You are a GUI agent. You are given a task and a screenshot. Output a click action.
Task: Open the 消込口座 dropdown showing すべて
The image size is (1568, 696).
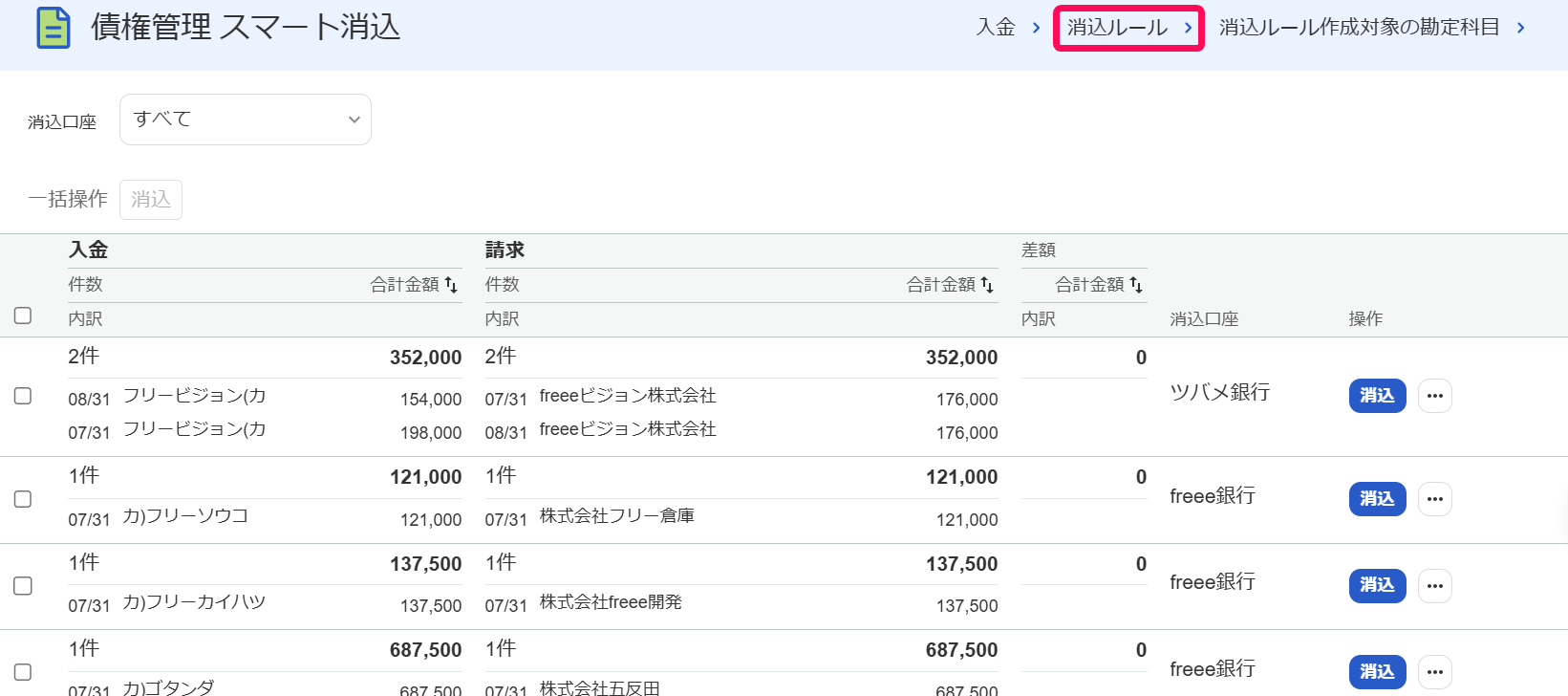tap(246, 120)
